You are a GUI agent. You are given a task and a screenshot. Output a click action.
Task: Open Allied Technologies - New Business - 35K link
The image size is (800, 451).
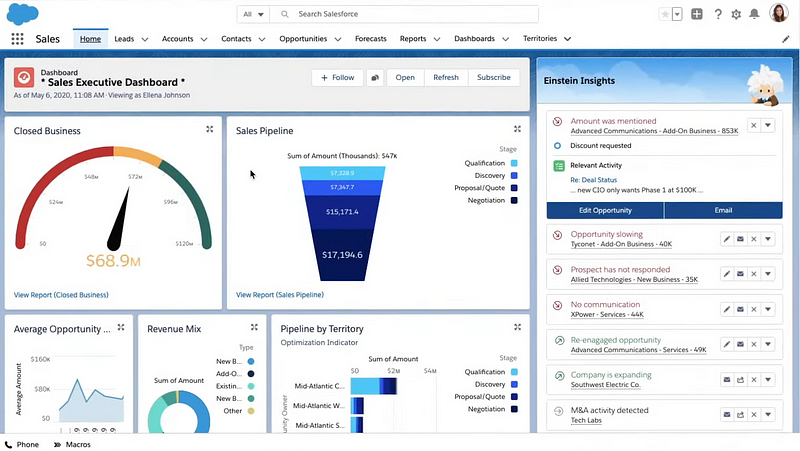point(634,280)
